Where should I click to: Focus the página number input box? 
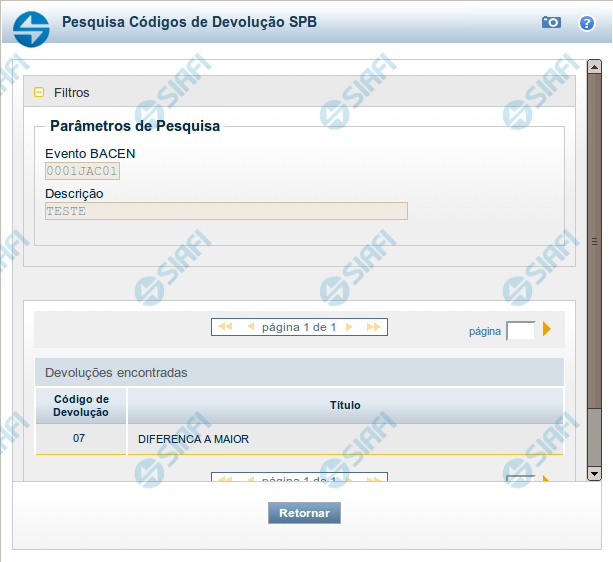click(520, 331)
